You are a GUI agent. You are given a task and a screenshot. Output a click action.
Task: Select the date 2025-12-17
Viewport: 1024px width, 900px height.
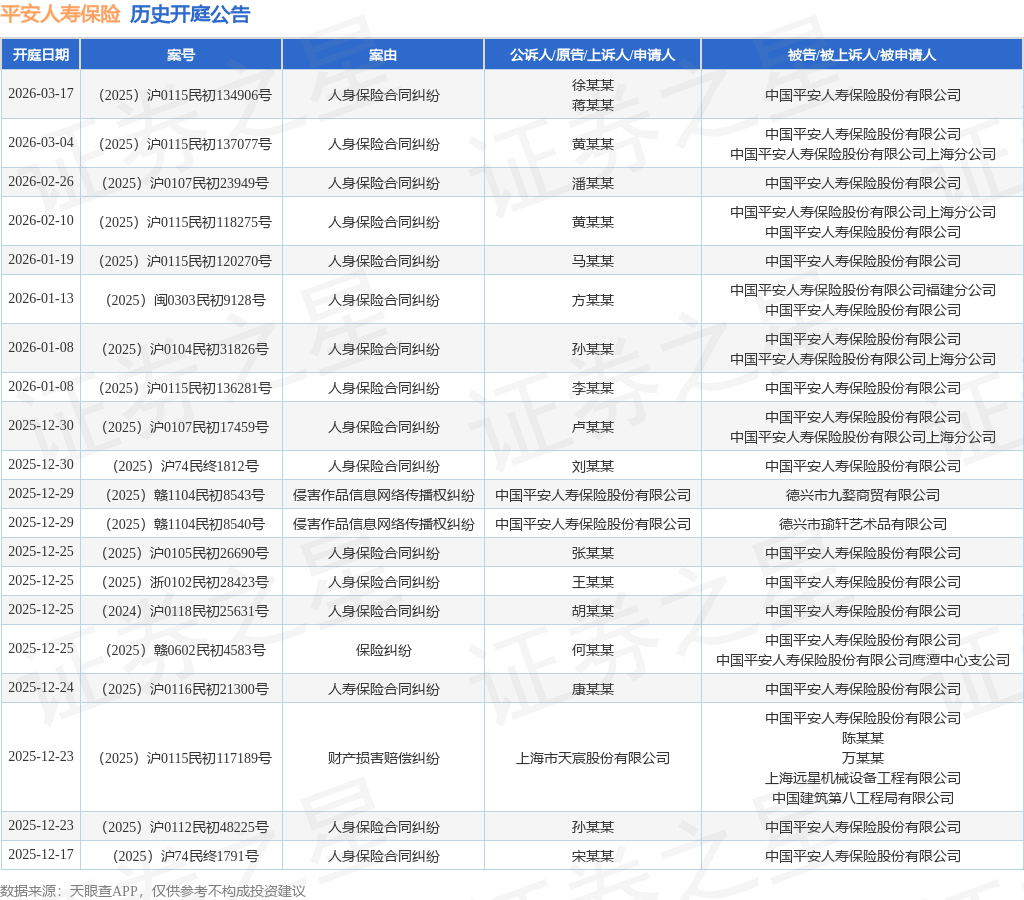tap(40, 854)
